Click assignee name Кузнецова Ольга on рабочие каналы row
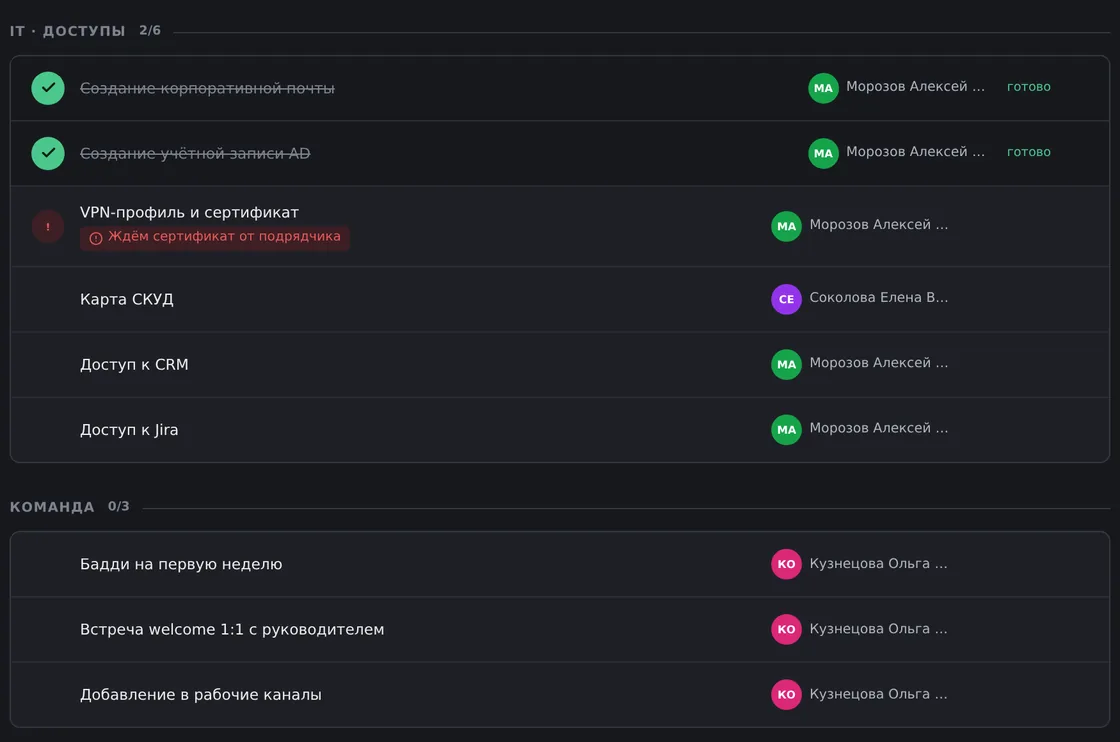Image resolution: width=1120 pixels, height=742 pixels. point(879,693)
